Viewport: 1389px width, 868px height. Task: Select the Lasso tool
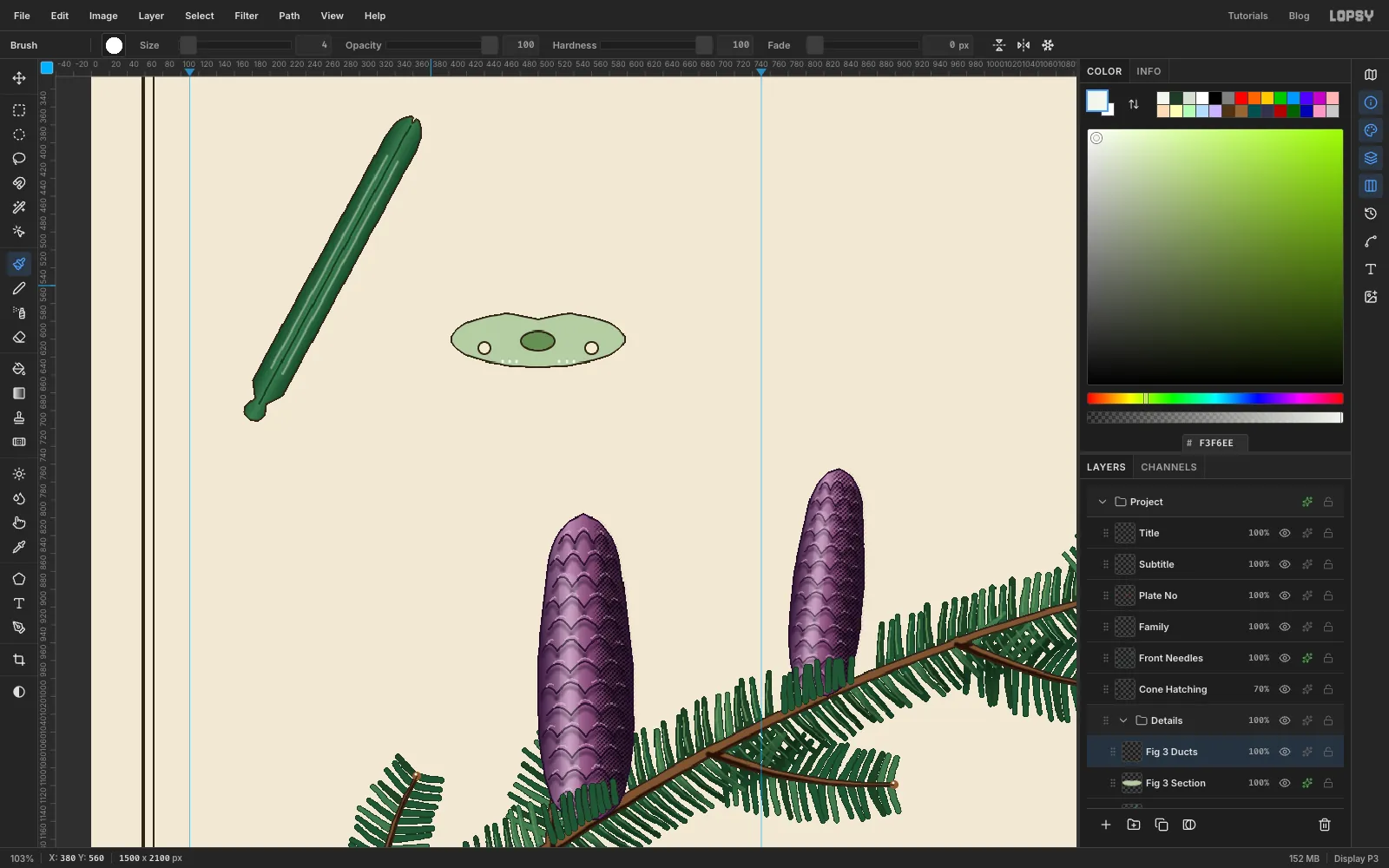(19, 159)
